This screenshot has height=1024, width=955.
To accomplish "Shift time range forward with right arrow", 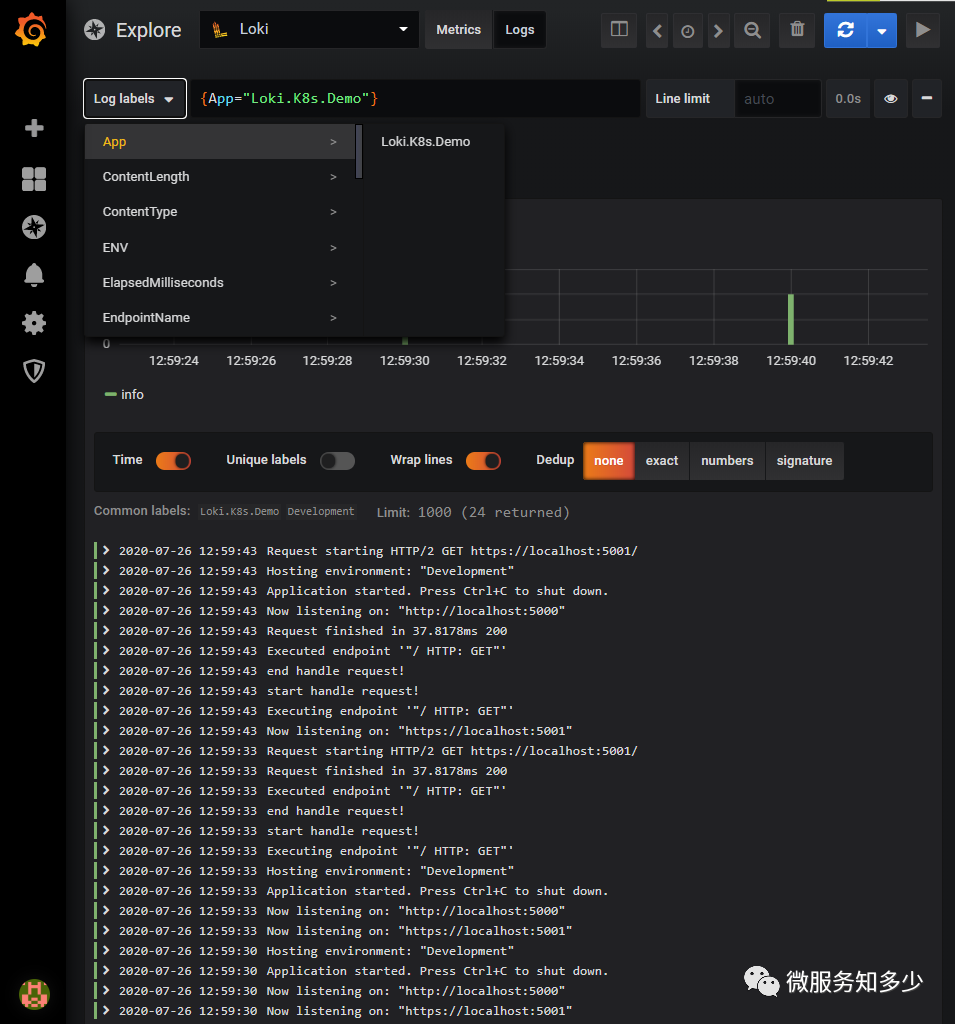I will click(x=718, y=30).
